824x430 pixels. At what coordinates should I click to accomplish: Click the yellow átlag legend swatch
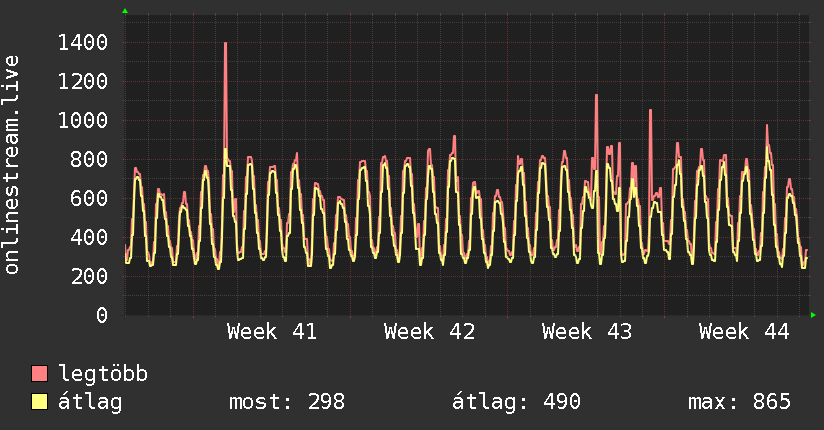point(39,402)
